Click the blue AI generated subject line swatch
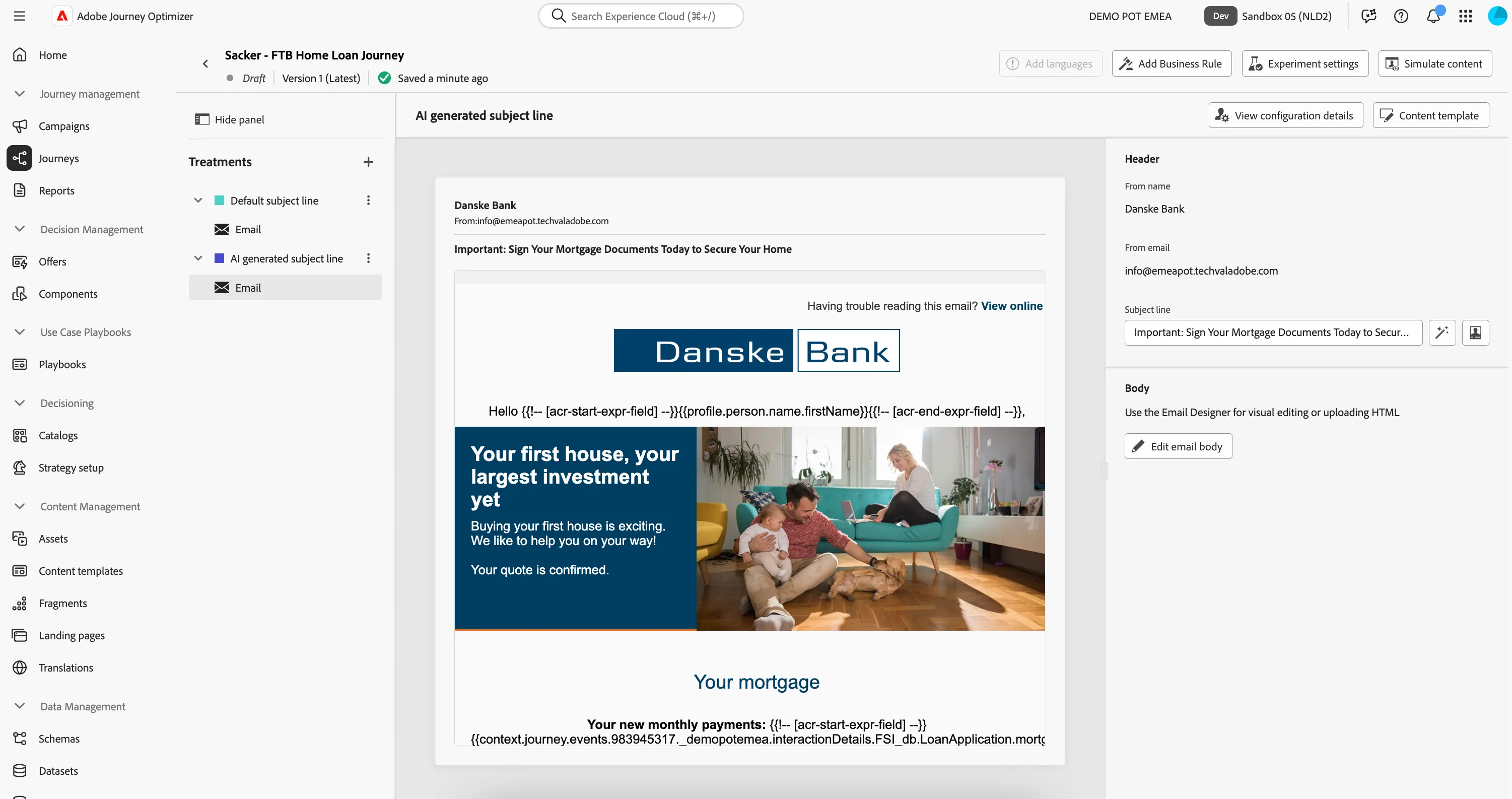 (219, 259)
